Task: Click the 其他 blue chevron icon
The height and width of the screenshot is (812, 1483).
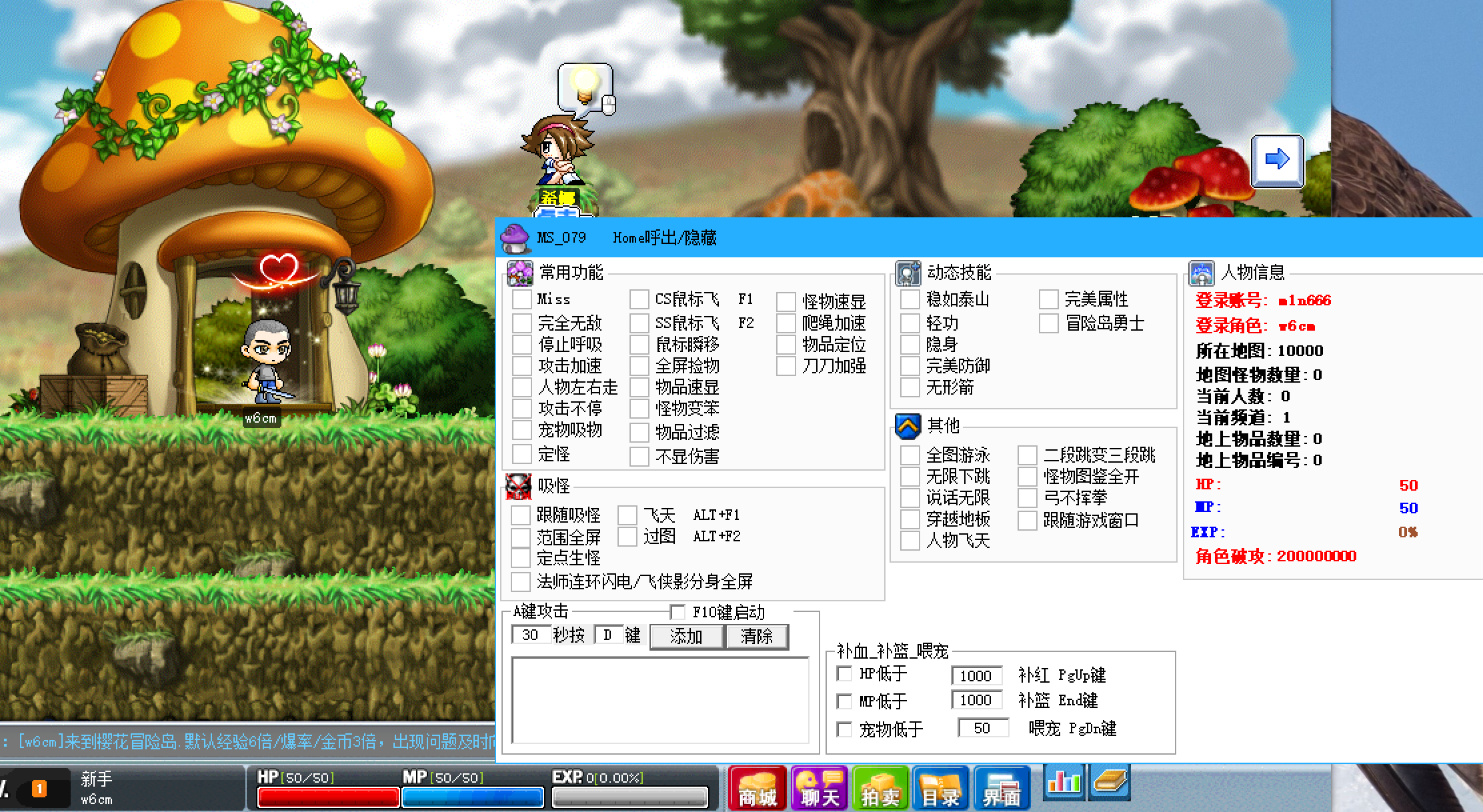Action: click(x=908, y=426)
